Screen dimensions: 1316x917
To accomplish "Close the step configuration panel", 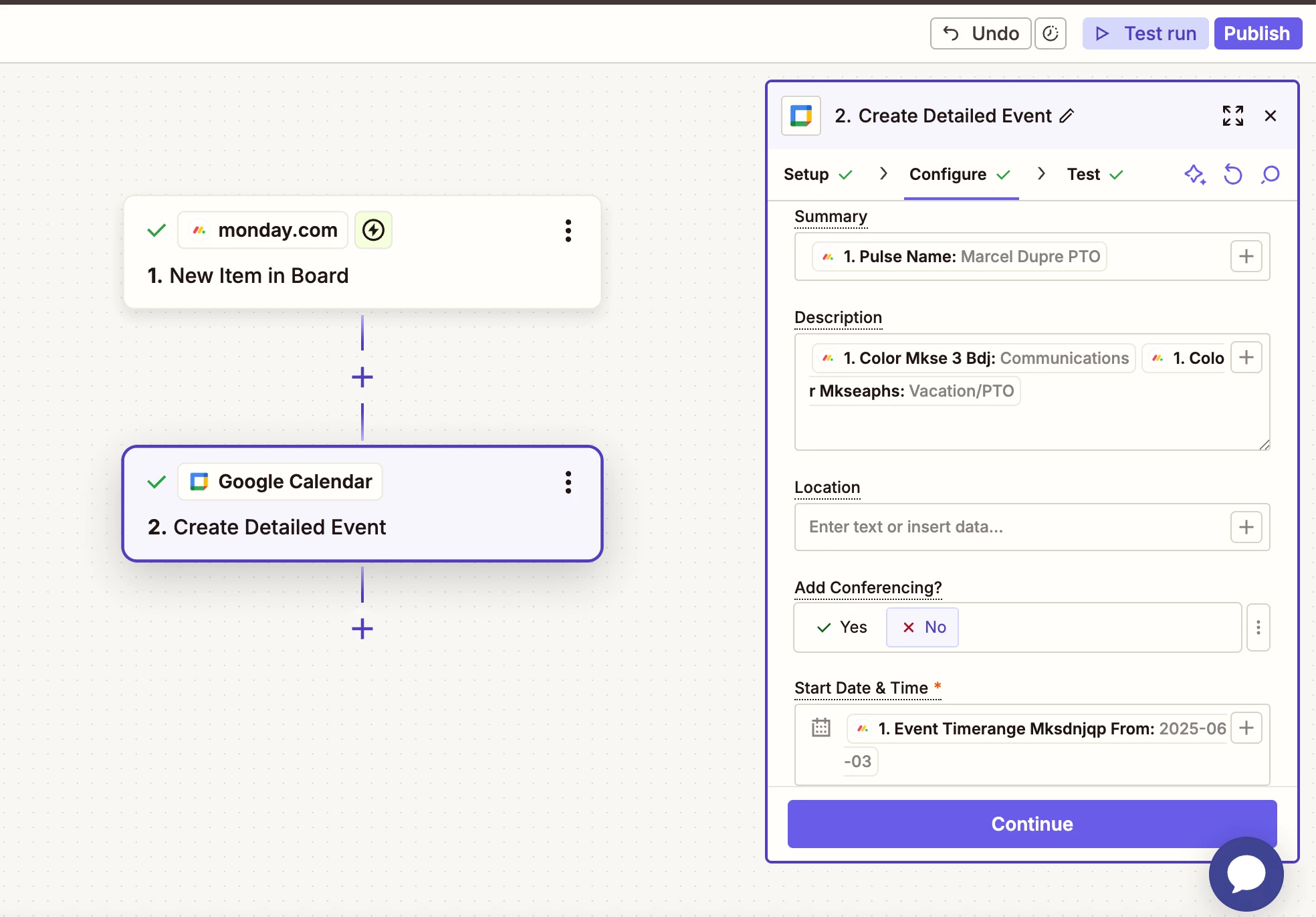I will [1271, 116].
